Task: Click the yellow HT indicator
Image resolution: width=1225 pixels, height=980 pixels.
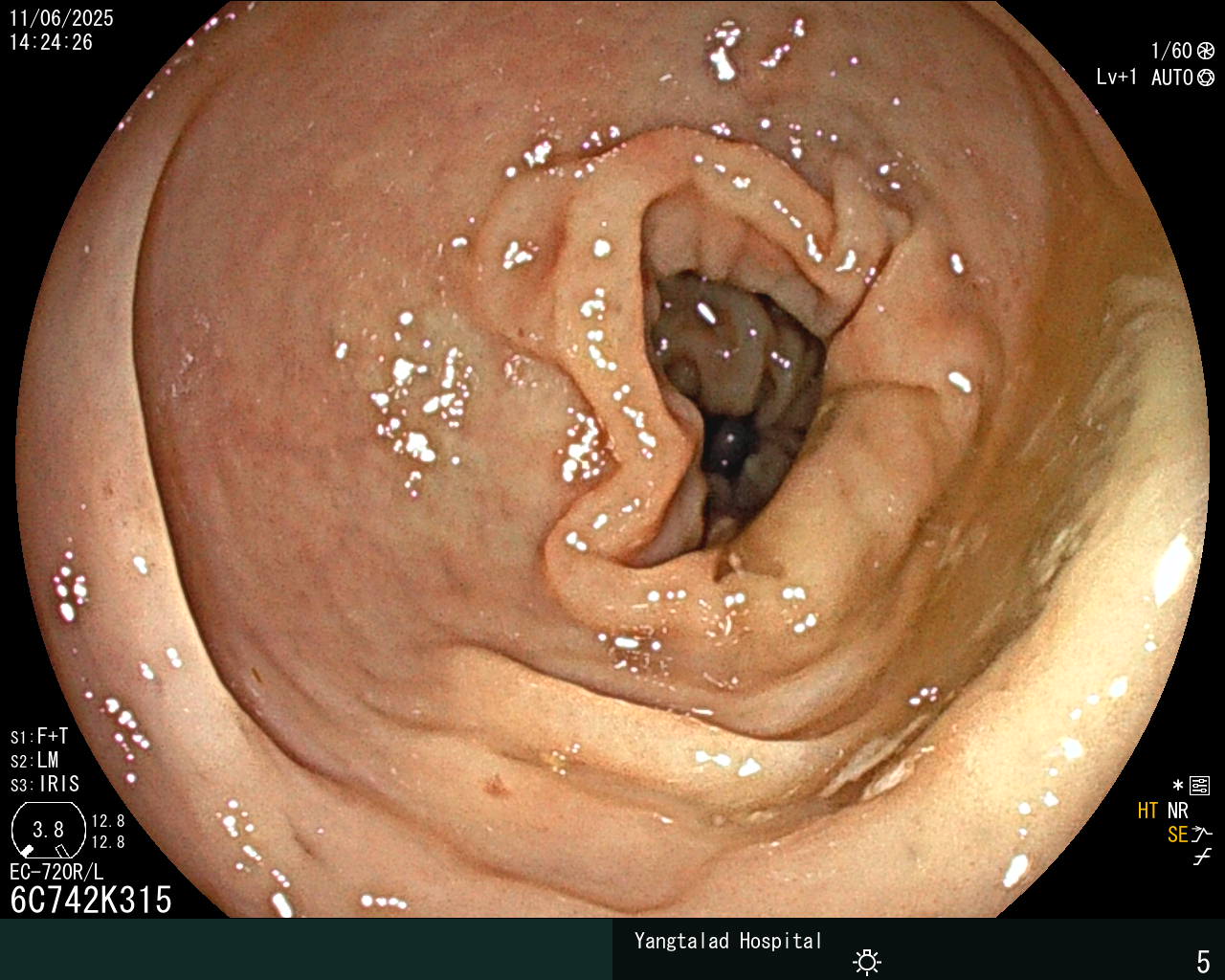Action: pyautogui.click(x=1148, y=811)
